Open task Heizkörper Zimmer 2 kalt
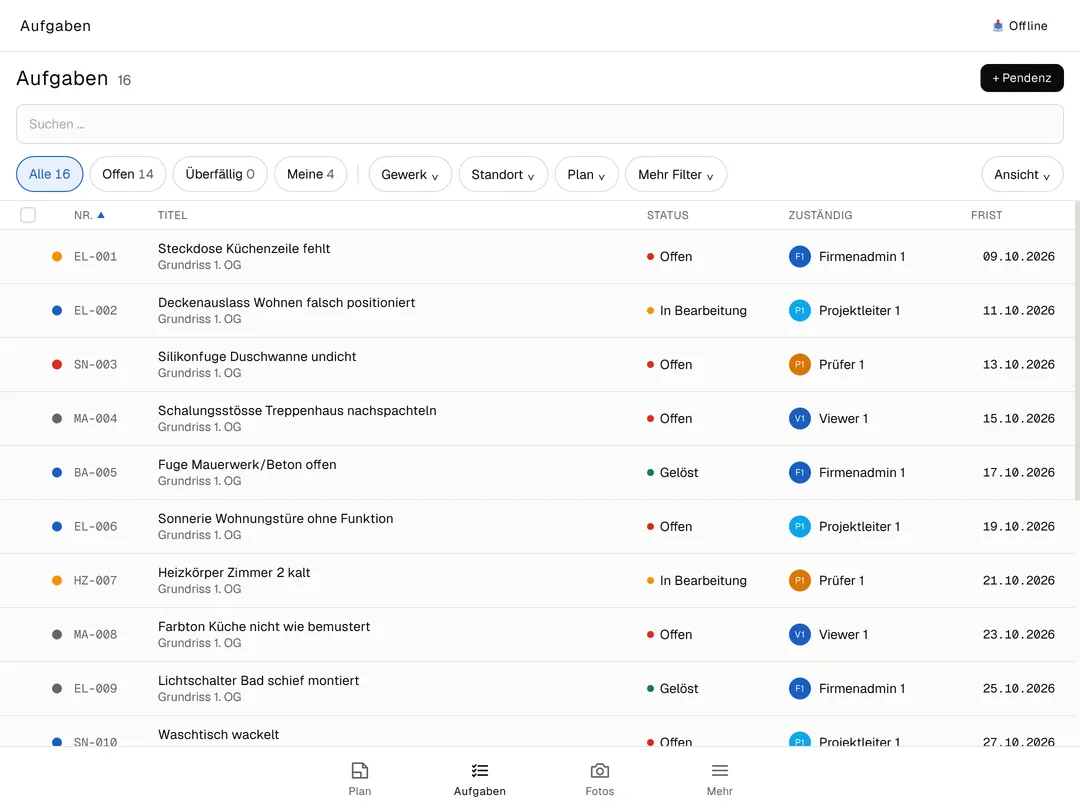This screenshot has height=810, width=1080. 234,572
